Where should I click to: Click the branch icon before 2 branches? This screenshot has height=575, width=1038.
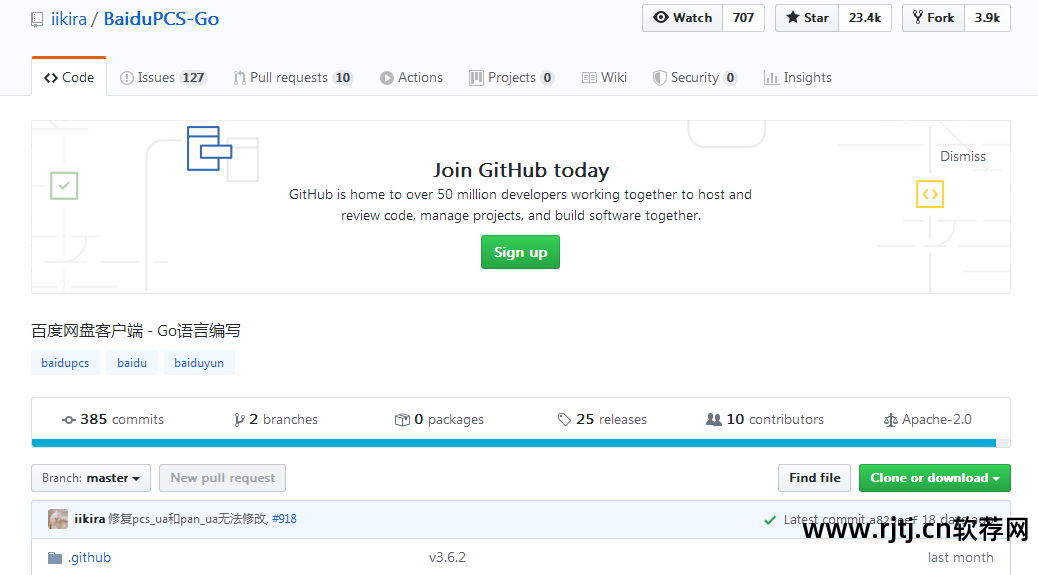239,420
